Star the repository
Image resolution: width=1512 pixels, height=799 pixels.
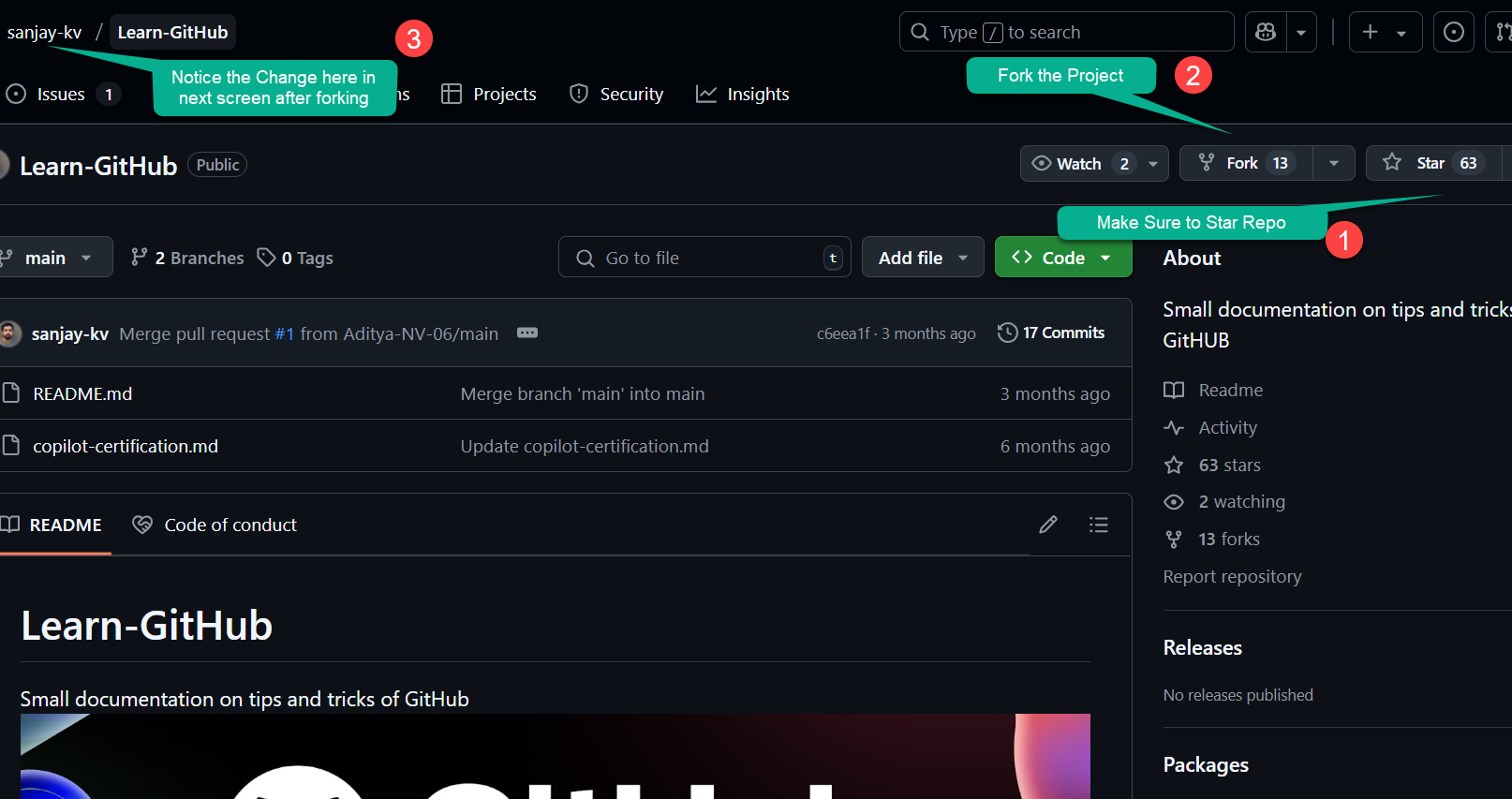coord(1432,164)
